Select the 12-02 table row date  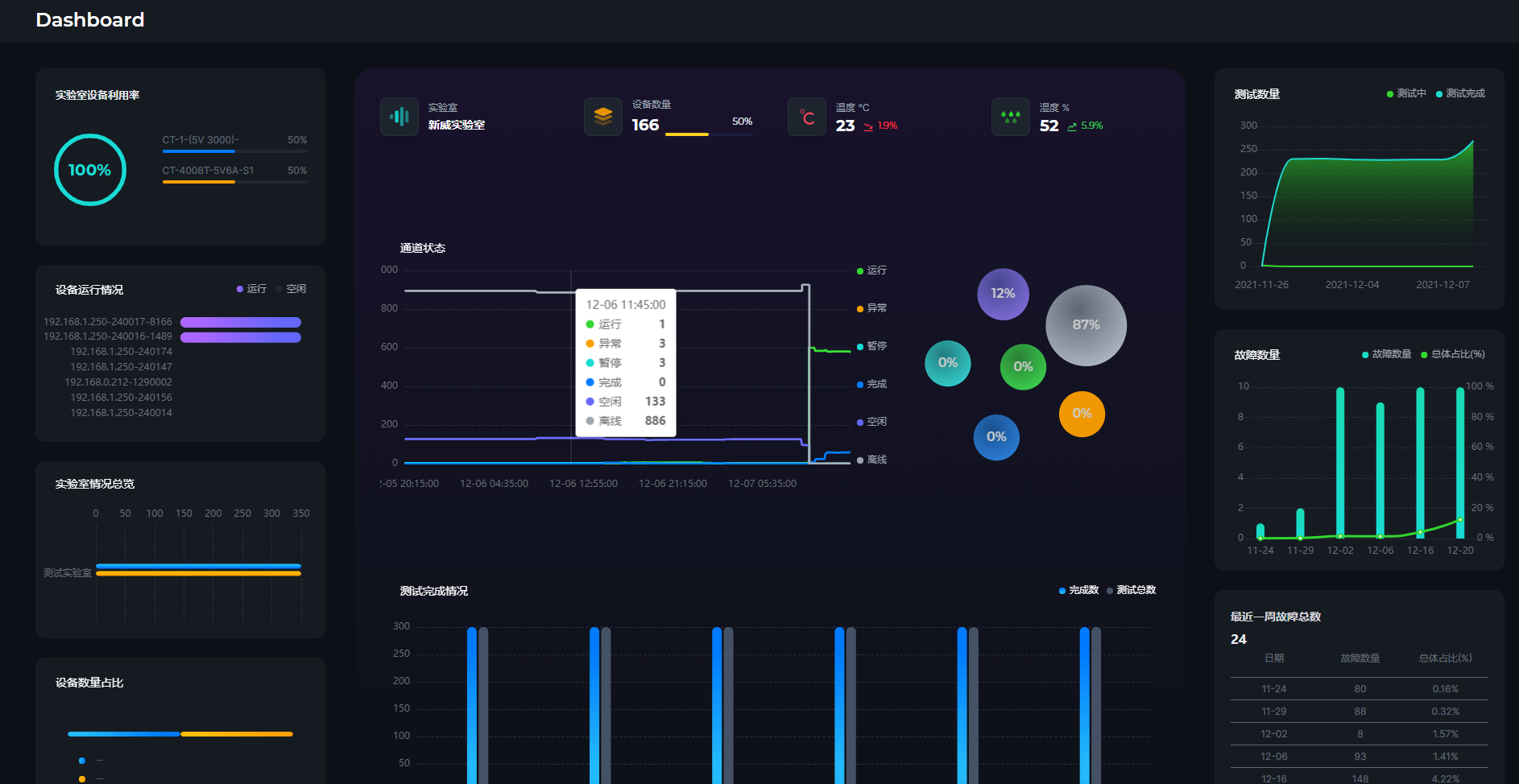(x=1274, y=734)
